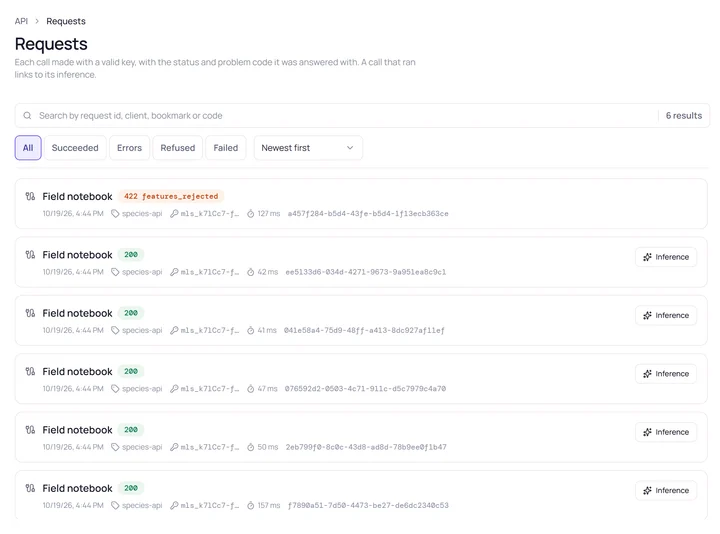Click the route icon on the 41 ms request

[x=30, y=313]
